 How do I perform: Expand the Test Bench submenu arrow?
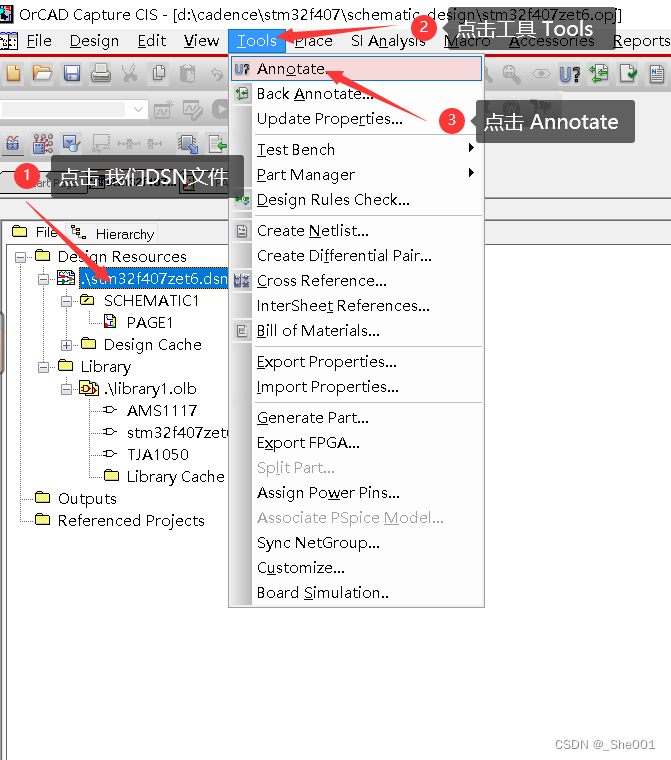click(471, 148)
